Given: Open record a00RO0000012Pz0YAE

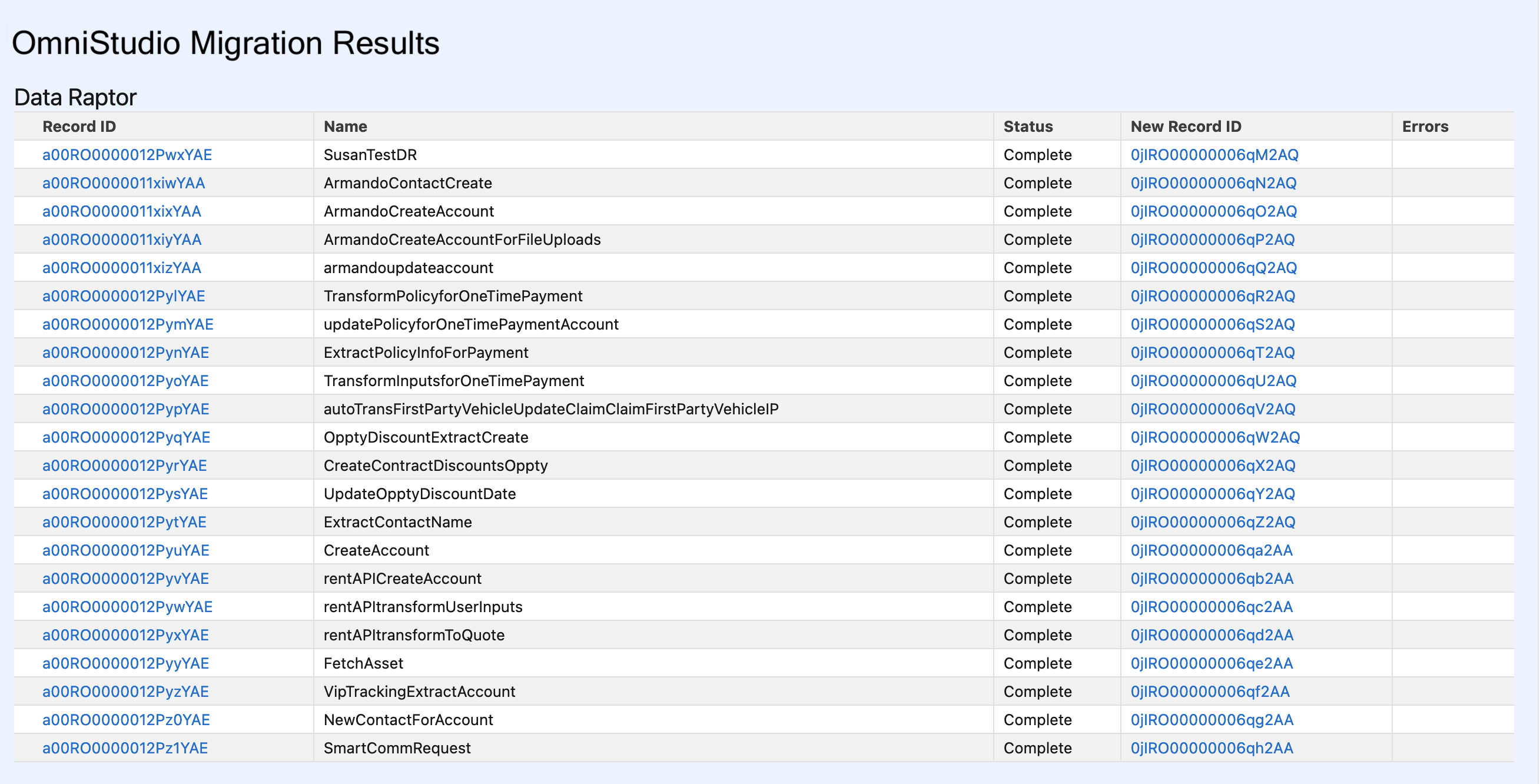Looking at the screenshot, I should (126, 719).
